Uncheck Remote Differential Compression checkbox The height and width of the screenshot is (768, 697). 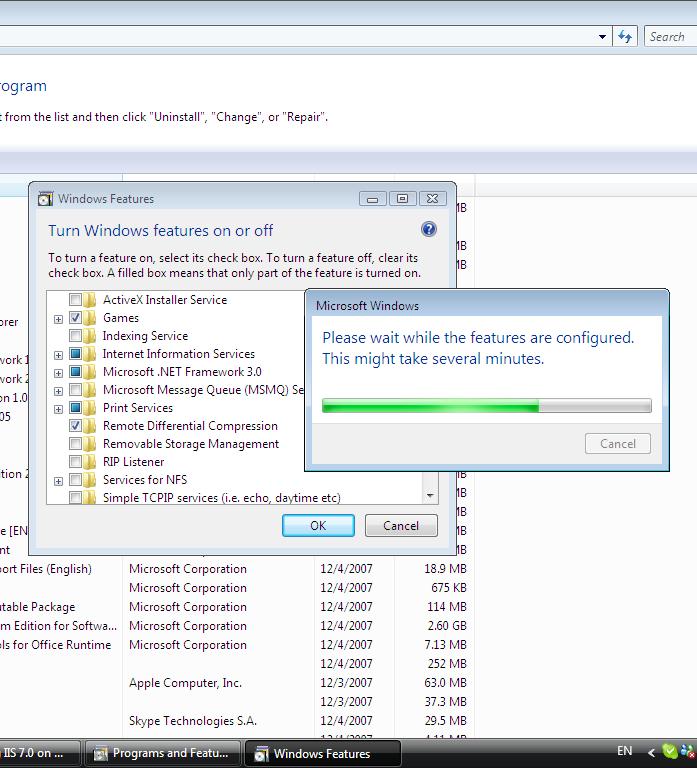[x=75, y=426]
